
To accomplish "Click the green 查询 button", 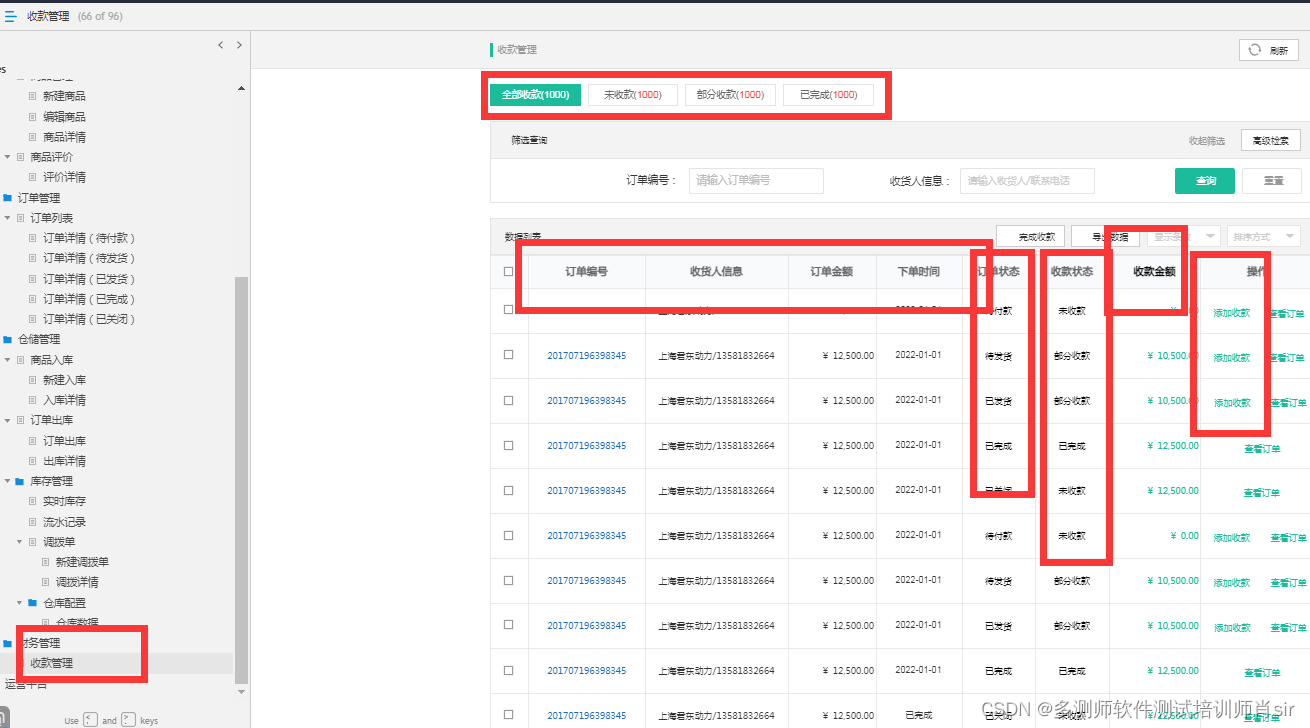I will [1206, 181].
